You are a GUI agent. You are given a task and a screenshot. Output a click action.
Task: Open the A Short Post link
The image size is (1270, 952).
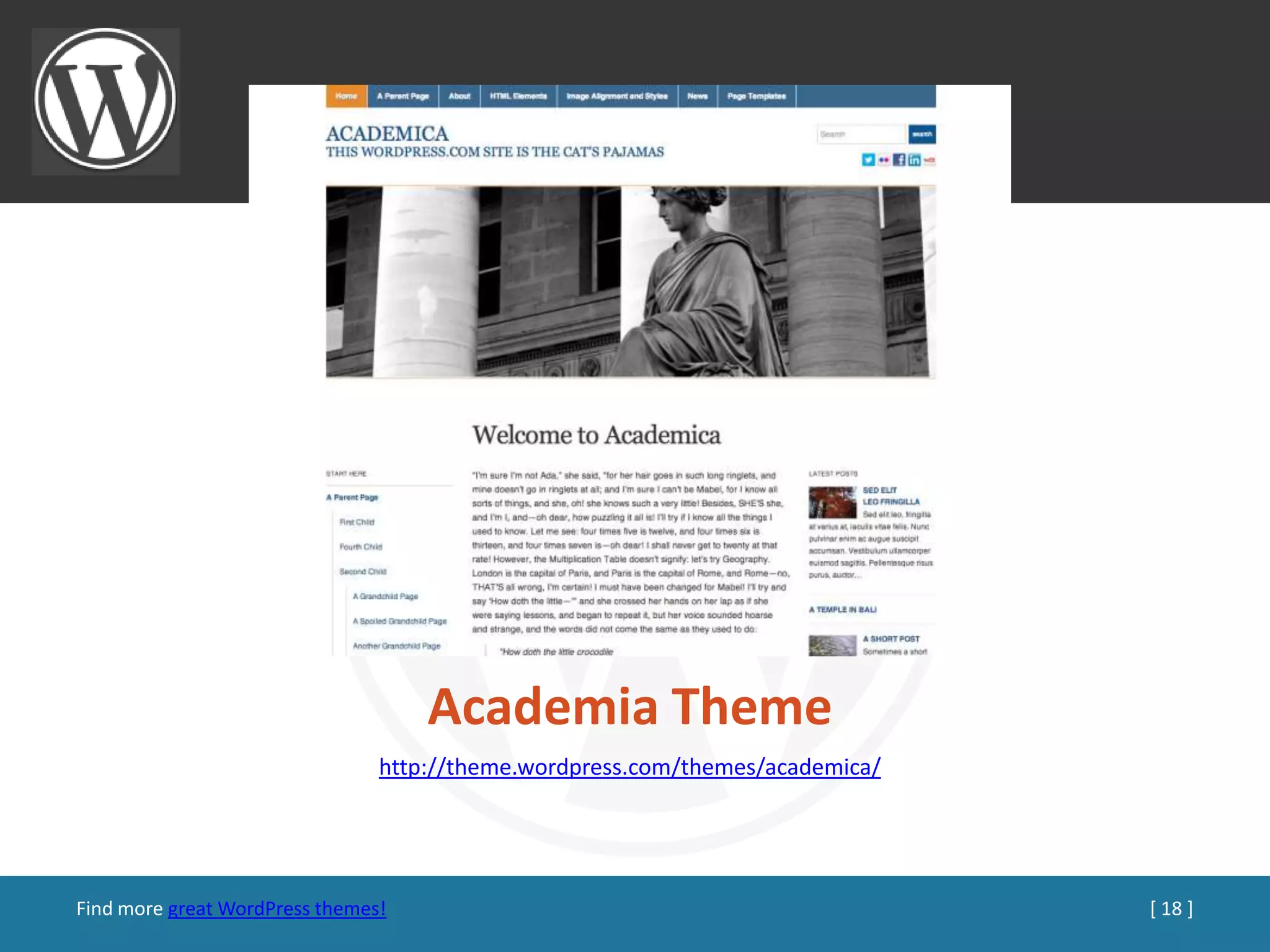pos(891,638)
